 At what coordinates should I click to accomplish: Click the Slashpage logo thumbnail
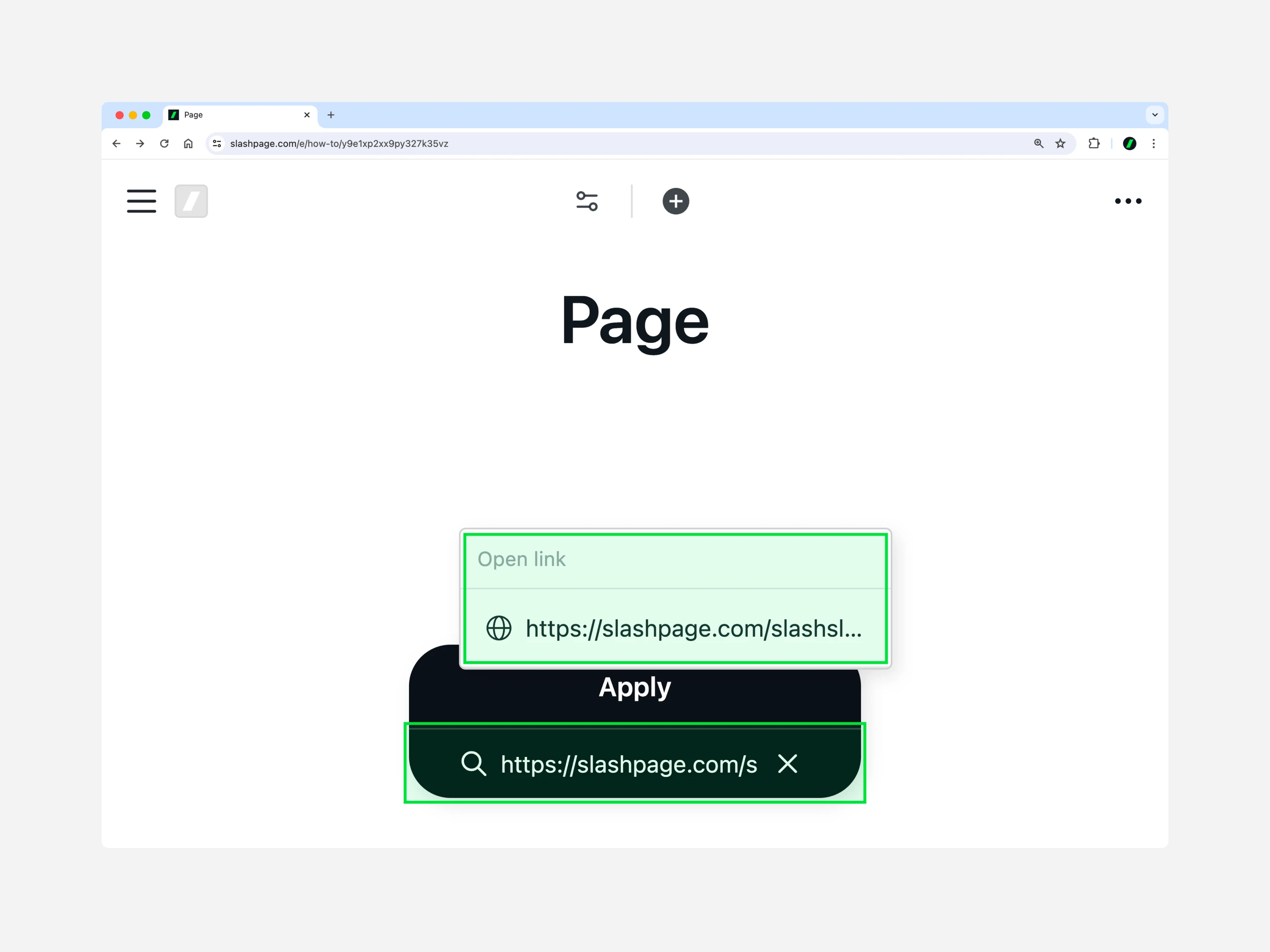click(191, 201)
